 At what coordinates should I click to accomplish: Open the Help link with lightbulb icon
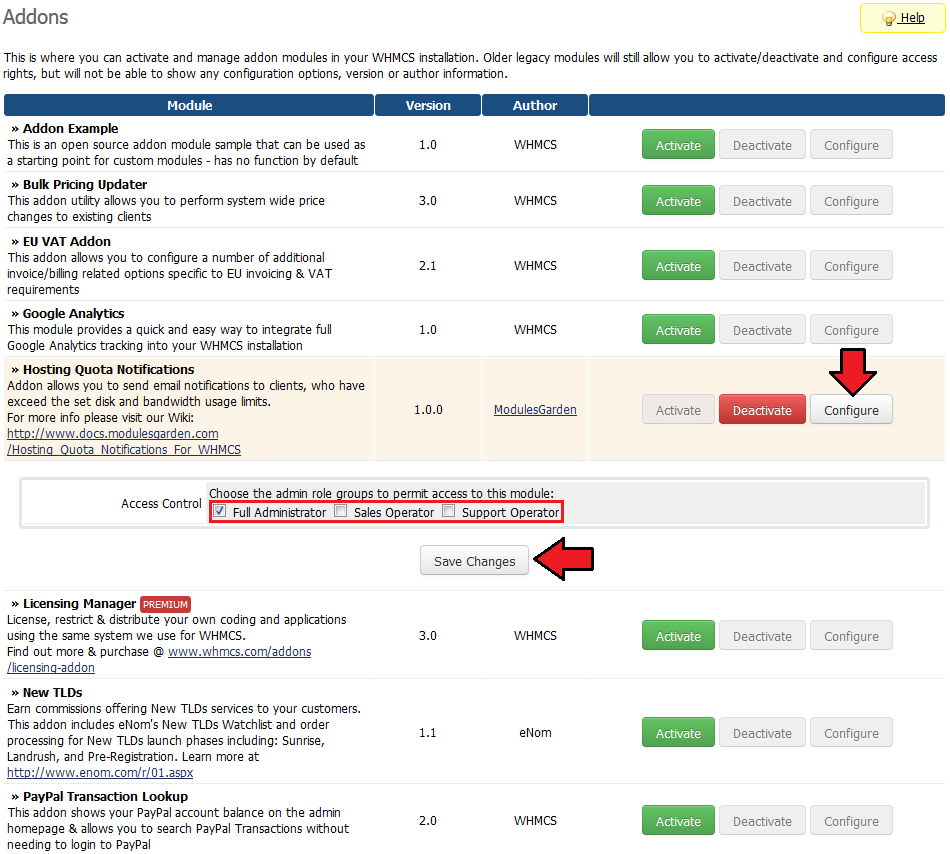[x=902, y=18]
